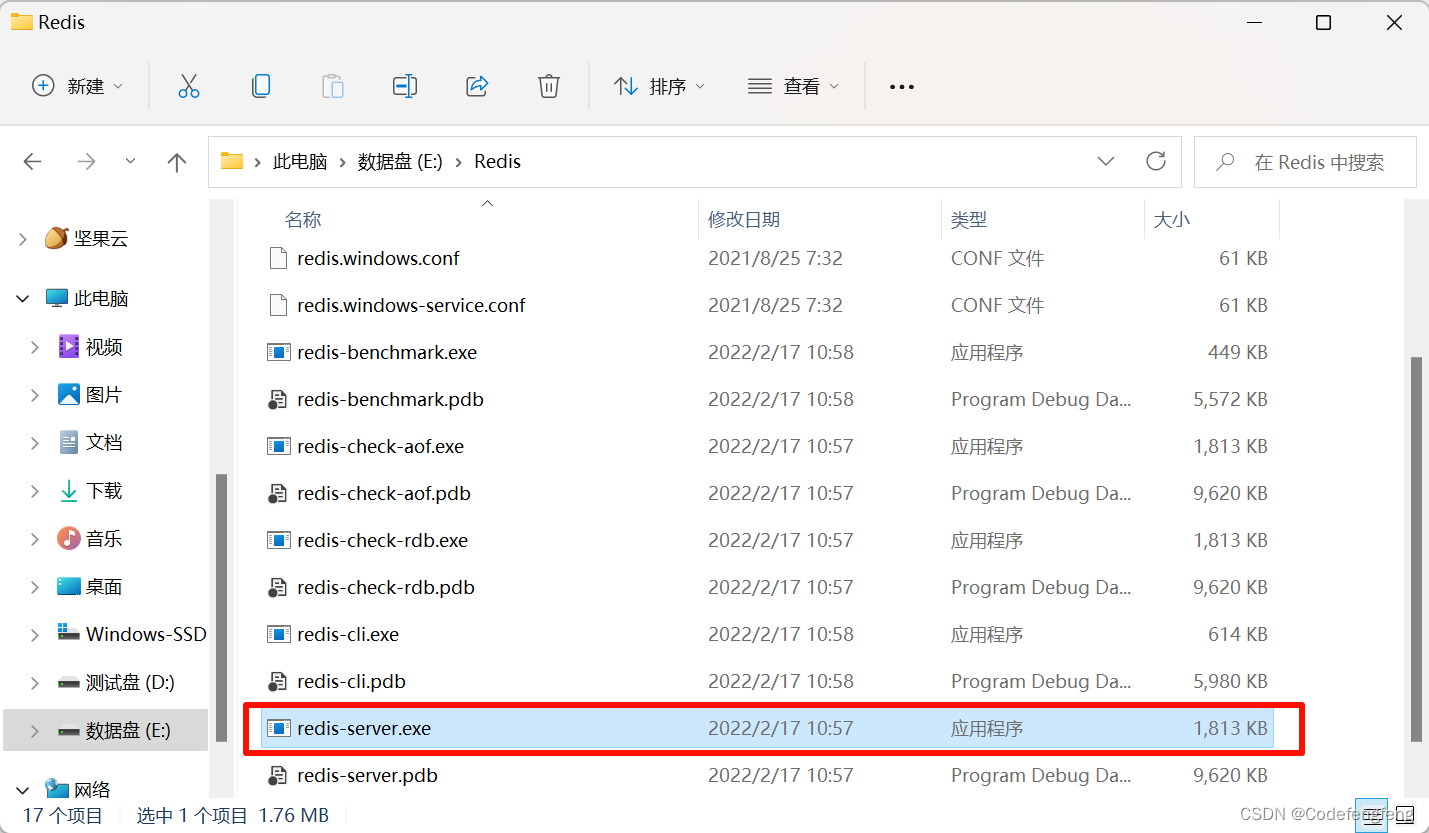Click the navigation pane scrollbar
This screenshot has height=833, width=1429.
pyautogui.click(x=221, y=610)
